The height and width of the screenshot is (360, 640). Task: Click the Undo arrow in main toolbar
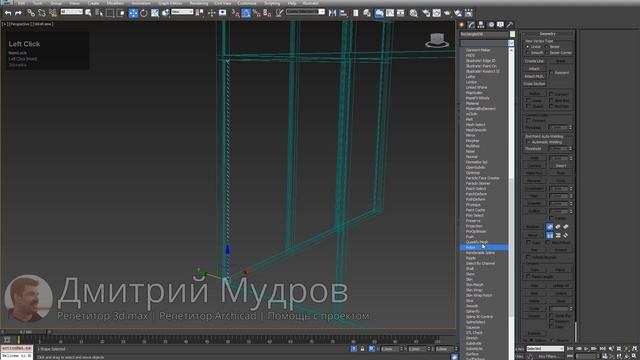tap(8, 13)
